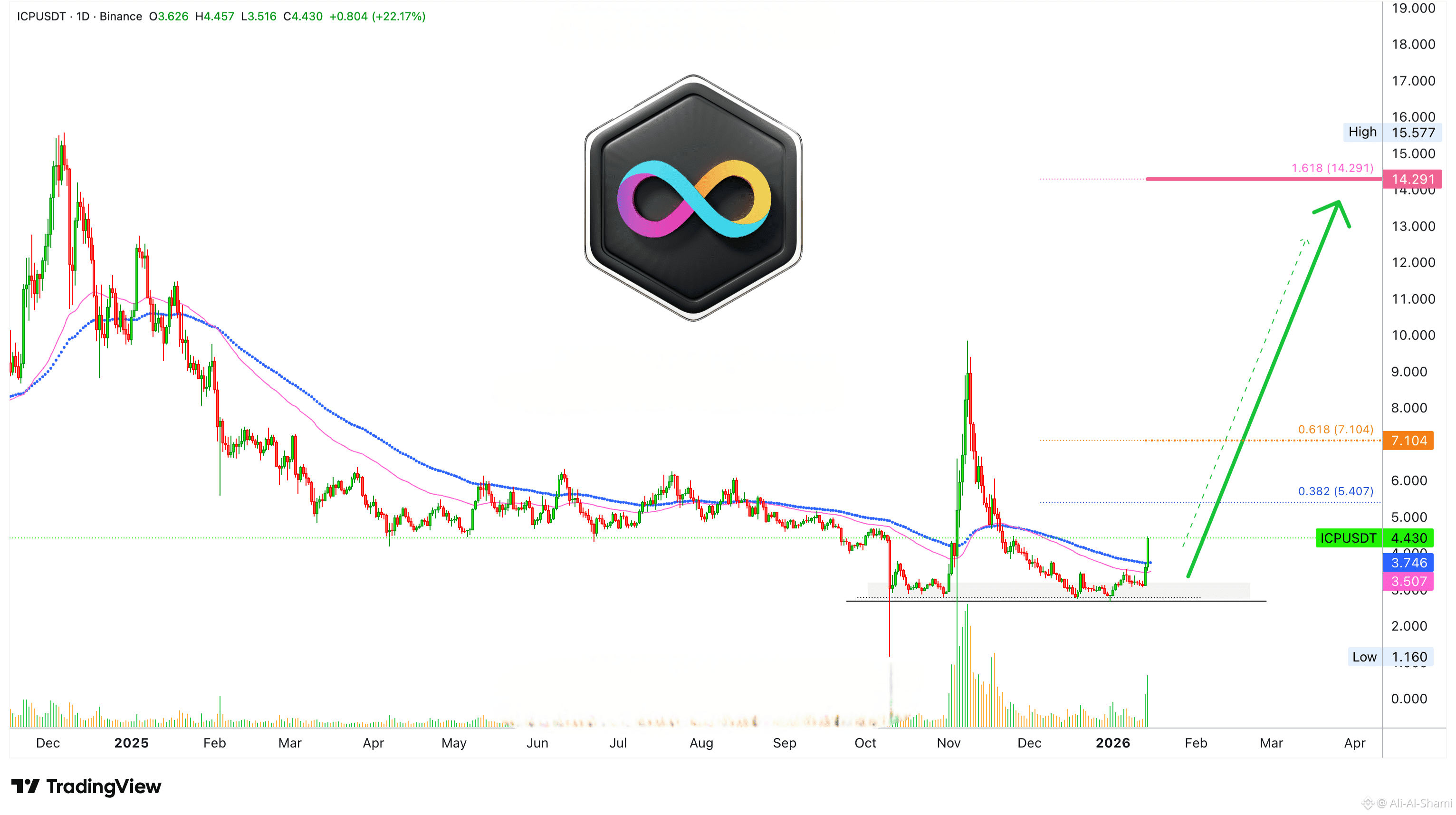
Task: Select the 14.291 pink price tag
Action: (1412, 179)
